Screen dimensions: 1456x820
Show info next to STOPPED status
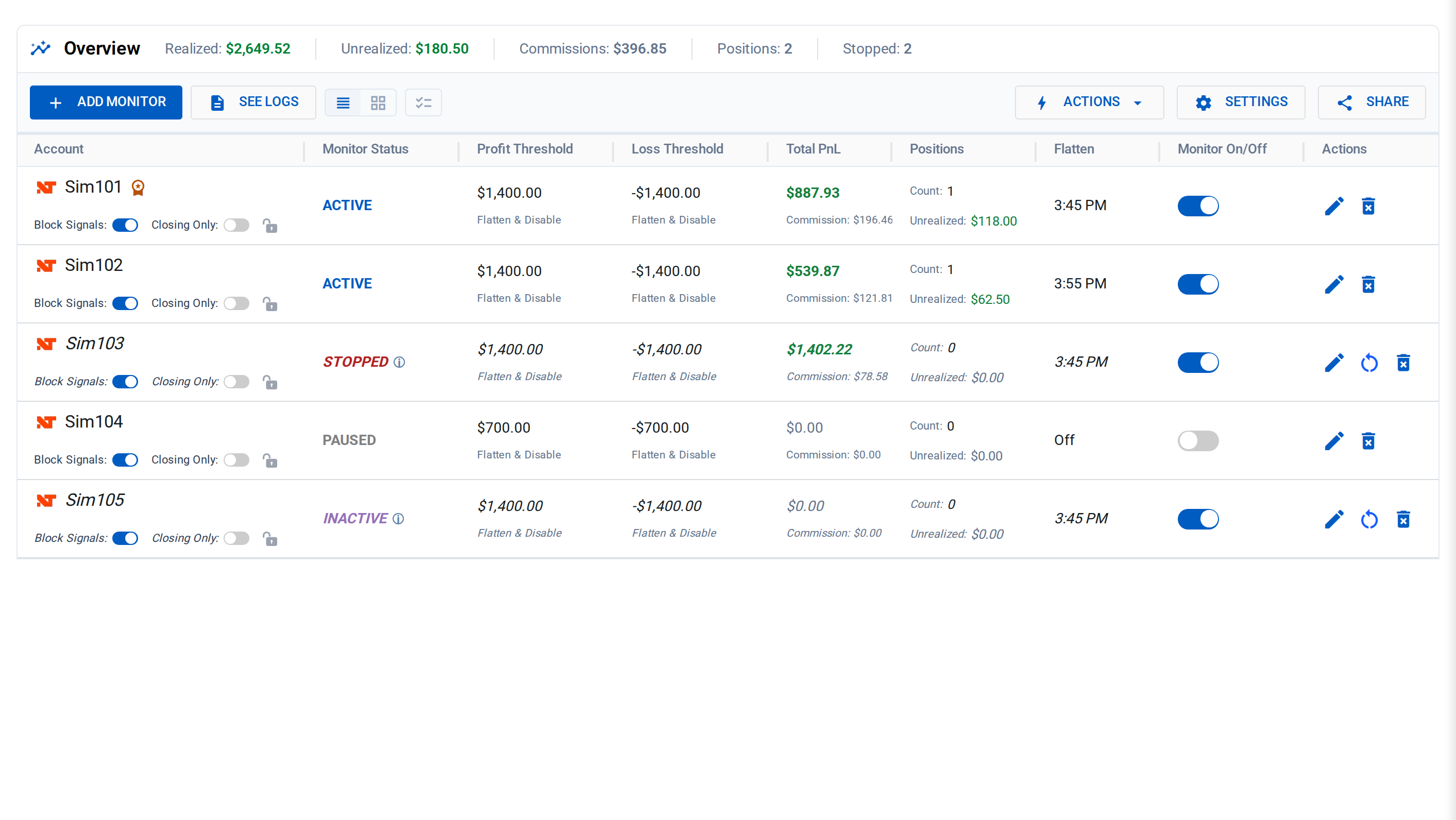(399, 362)
